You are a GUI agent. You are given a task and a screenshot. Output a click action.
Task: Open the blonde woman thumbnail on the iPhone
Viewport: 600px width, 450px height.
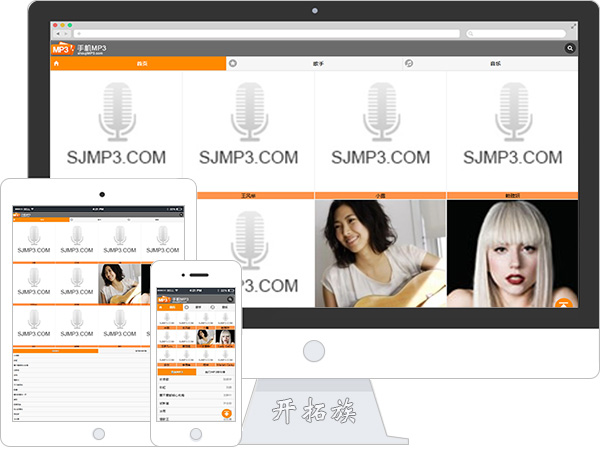tap(225, 337)
